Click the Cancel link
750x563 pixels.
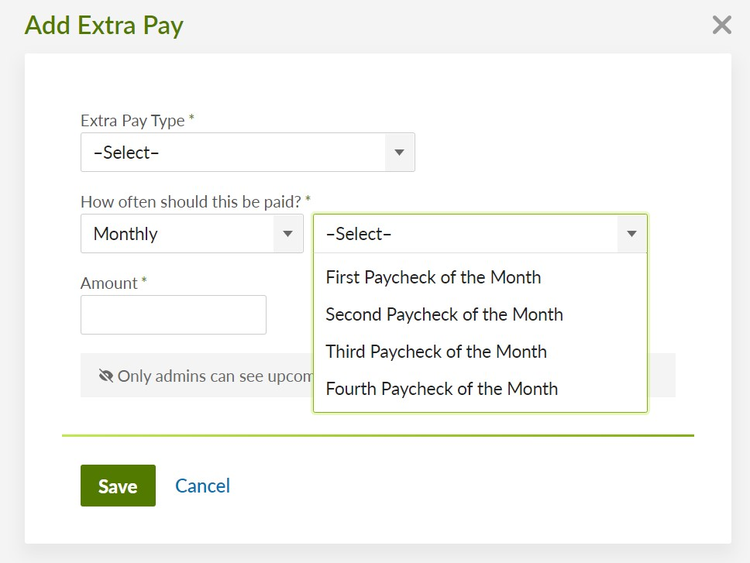[202, 486]
